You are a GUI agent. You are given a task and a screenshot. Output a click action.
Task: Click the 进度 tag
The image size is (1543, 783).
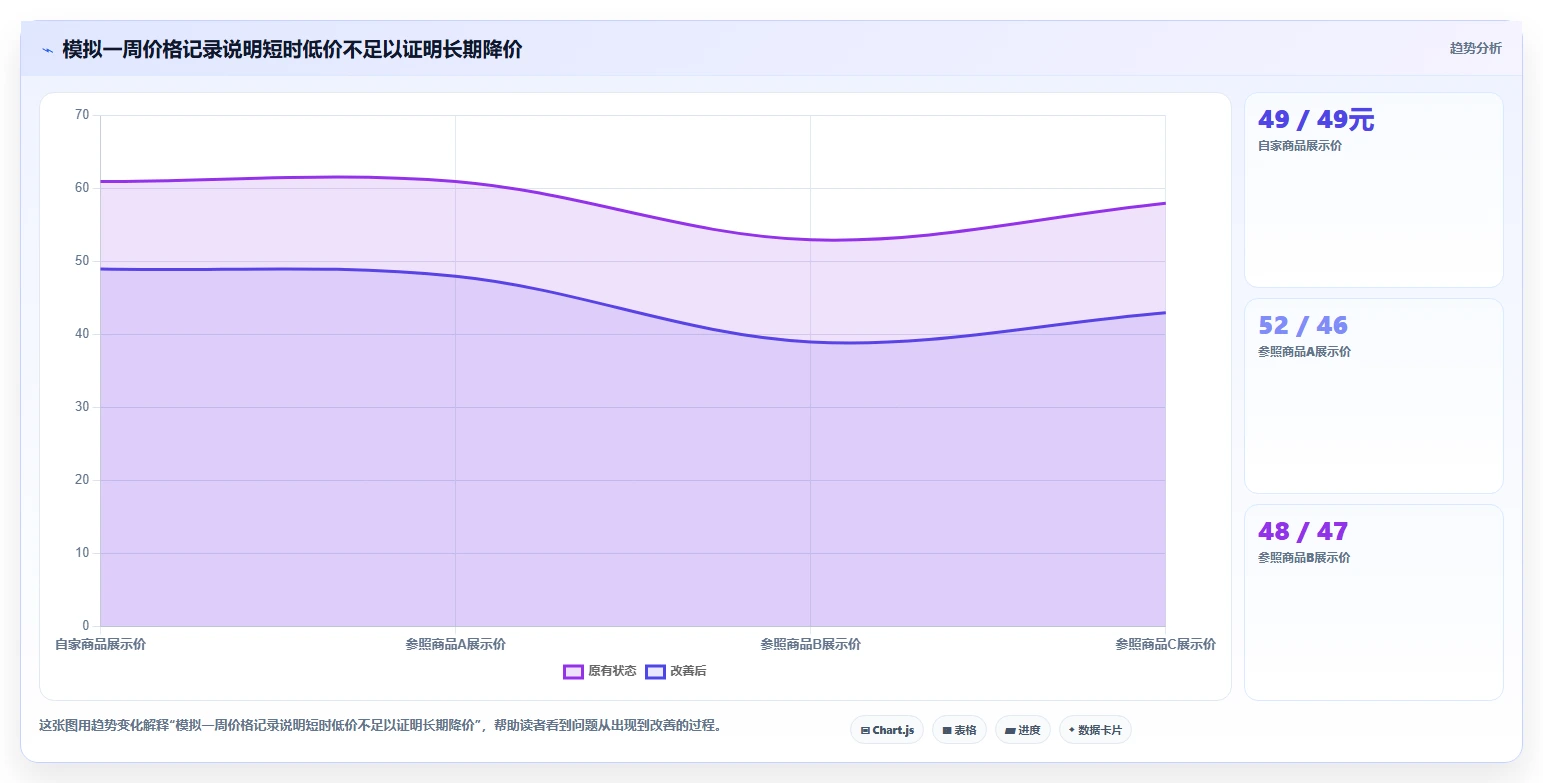[x=1022, y=730]
